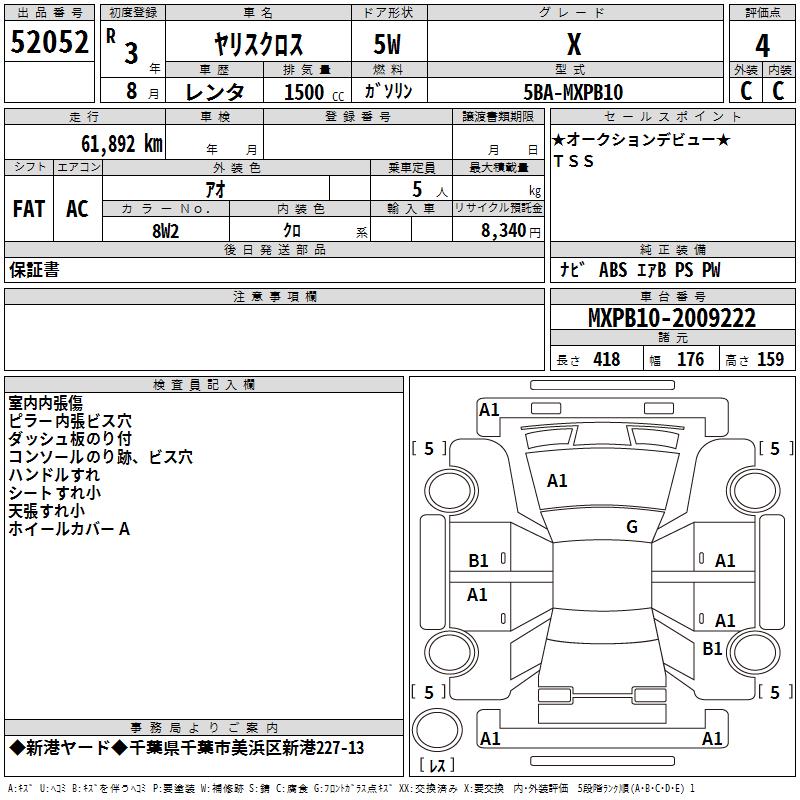Click B1 mark near rear right wheel

(x=712, y=648)
